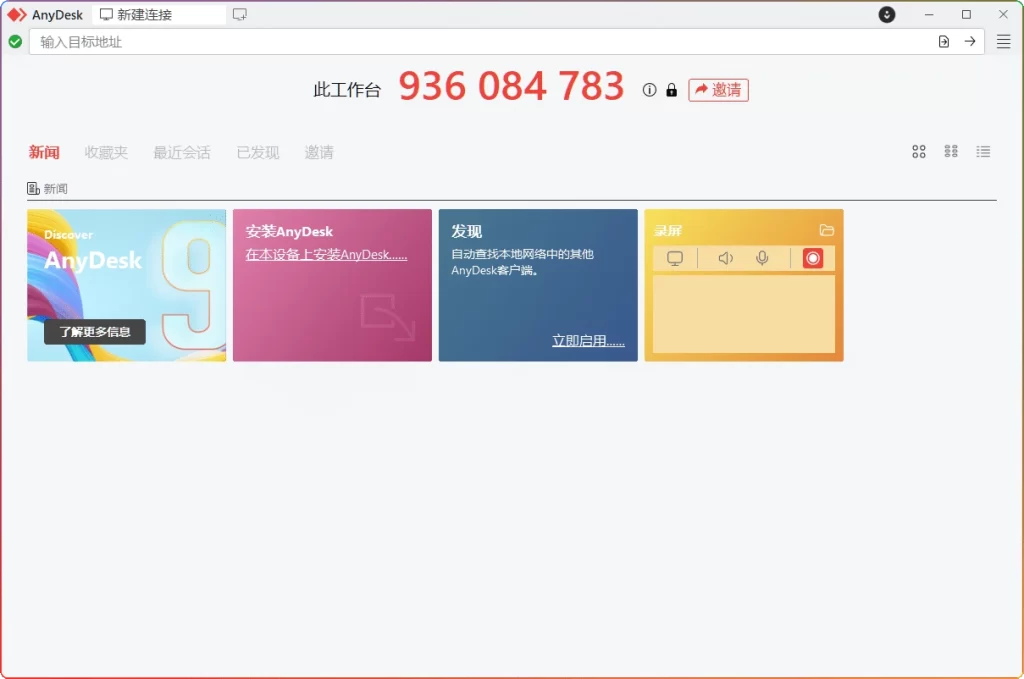
Task: Click the green connection status icon
Action: (x=14, y=41)
